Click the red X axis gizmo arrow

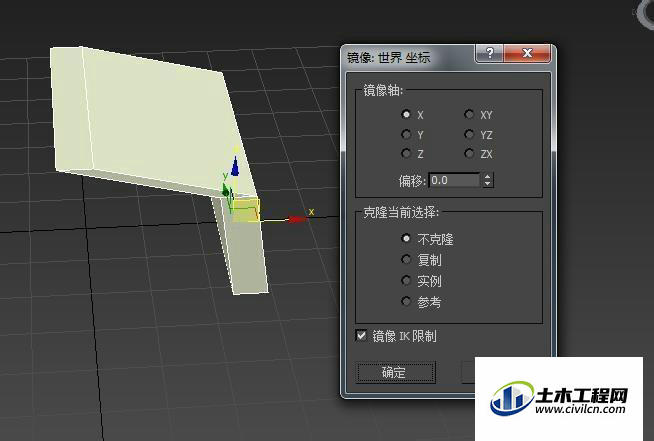297,219
